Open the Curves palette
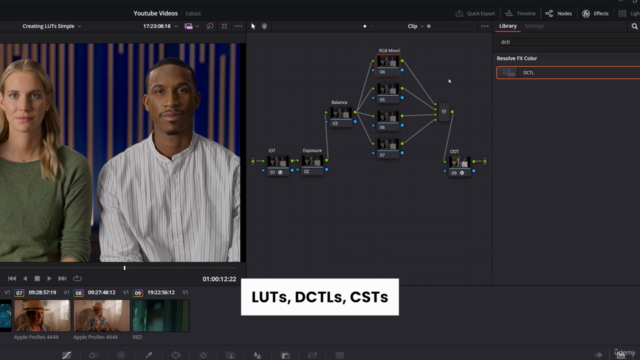Image resolution: width=640 pixels, height=360 pixels. [67, 355]
